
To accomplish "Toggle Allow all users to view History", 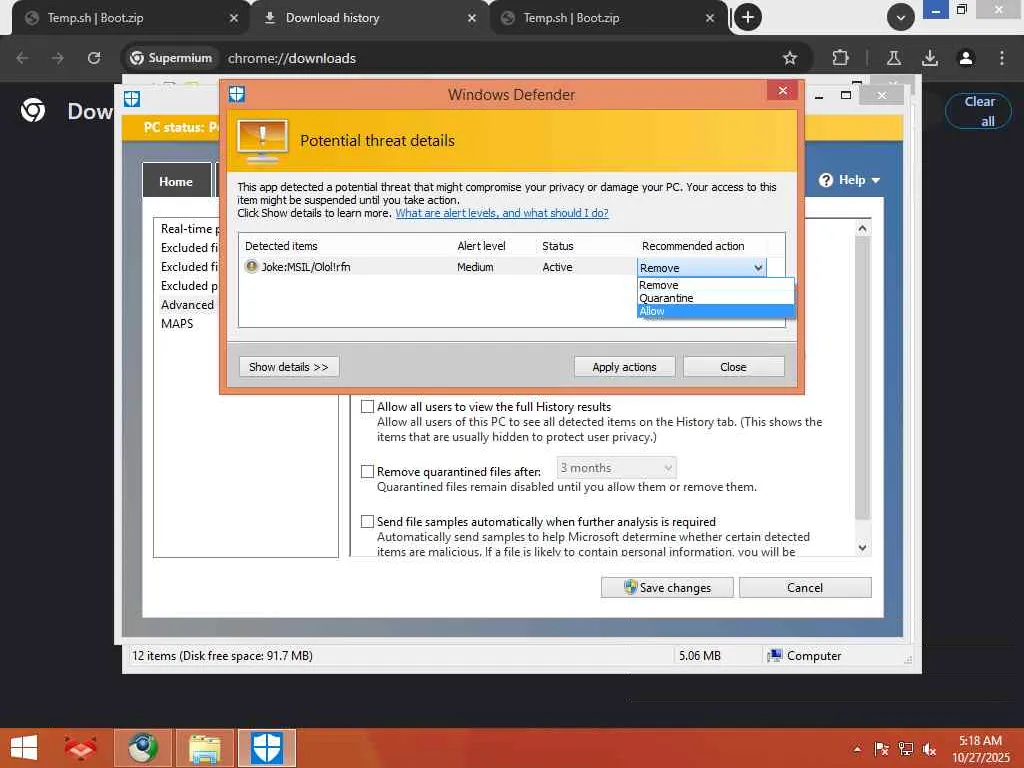I will pyautogui.click(x=368, y=407).
